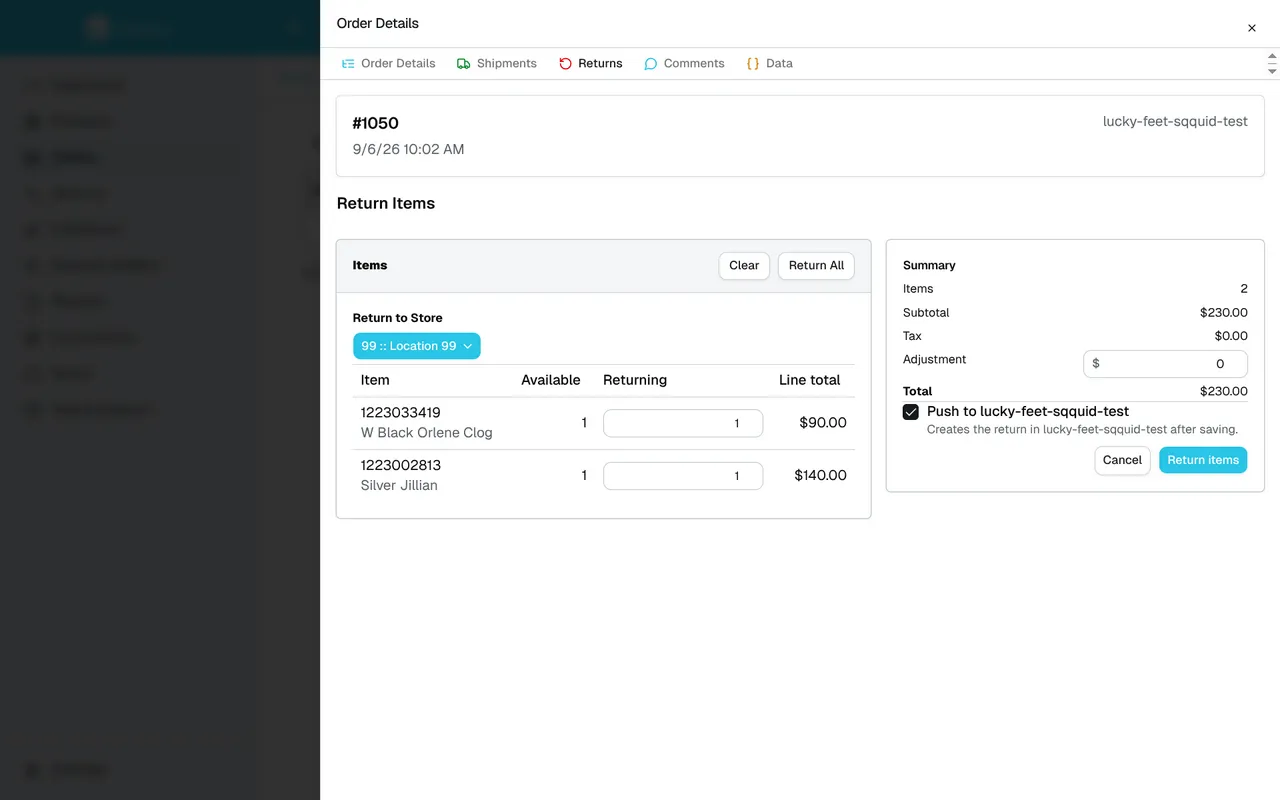Click the store name in the order header card
The width and height of the screenshot is (1280, 800).
point(1175,121)
